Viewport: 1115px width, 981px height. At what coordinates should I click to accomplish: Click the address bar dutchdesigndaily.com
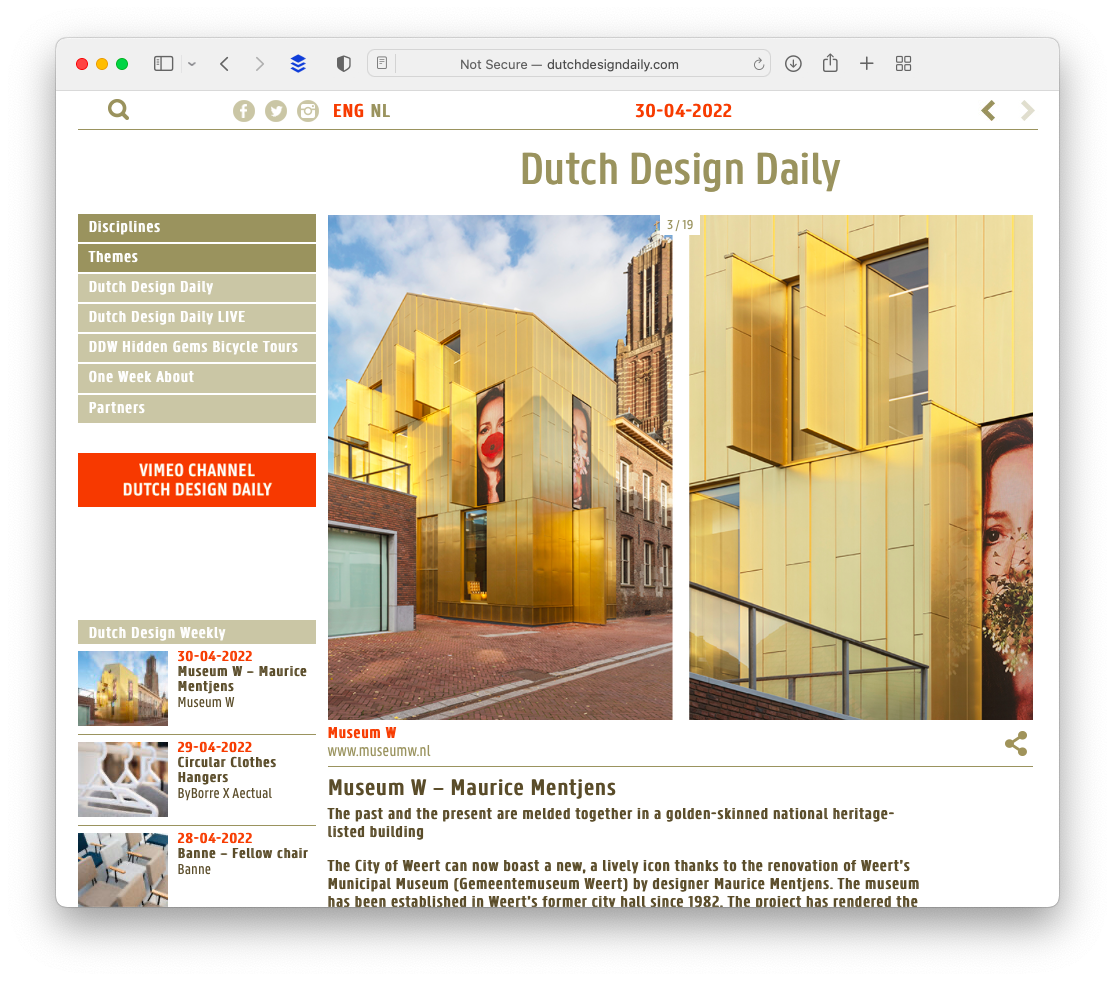coord(569,64)
